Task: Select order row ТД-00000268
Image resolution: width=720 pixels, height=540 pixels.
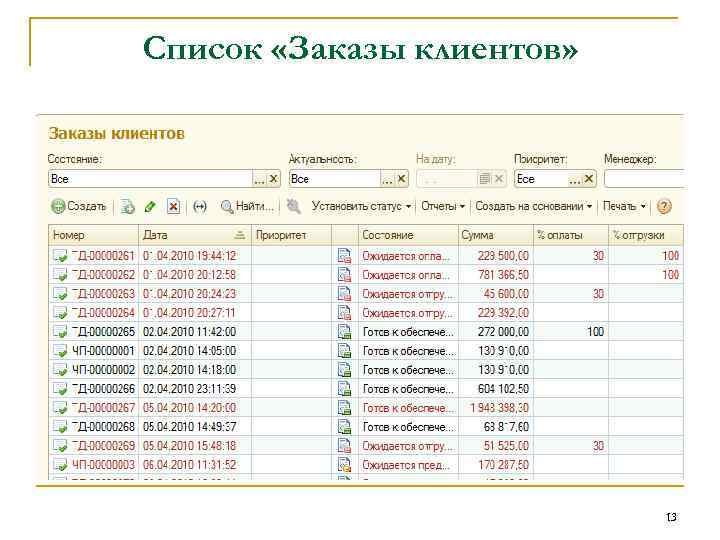Action: click(366, 427)
